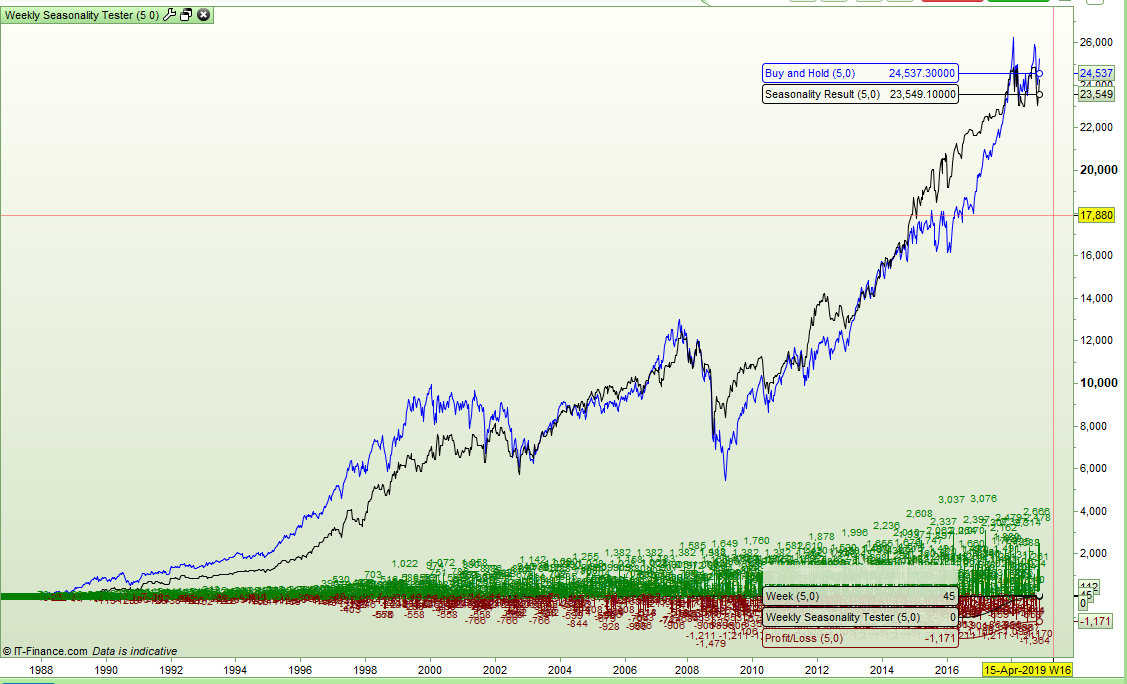
Task: Click the 2016 year label on time axis
Action: (947, 670)
